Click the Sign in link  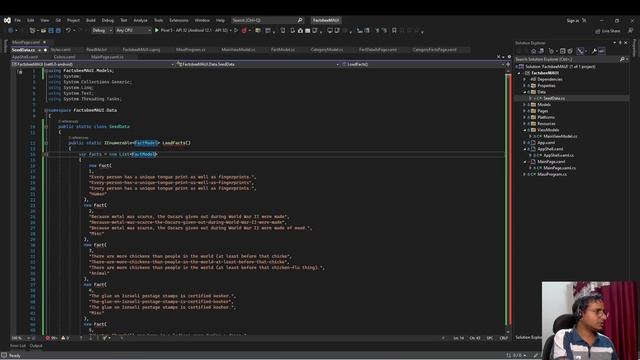click(573, 20)
